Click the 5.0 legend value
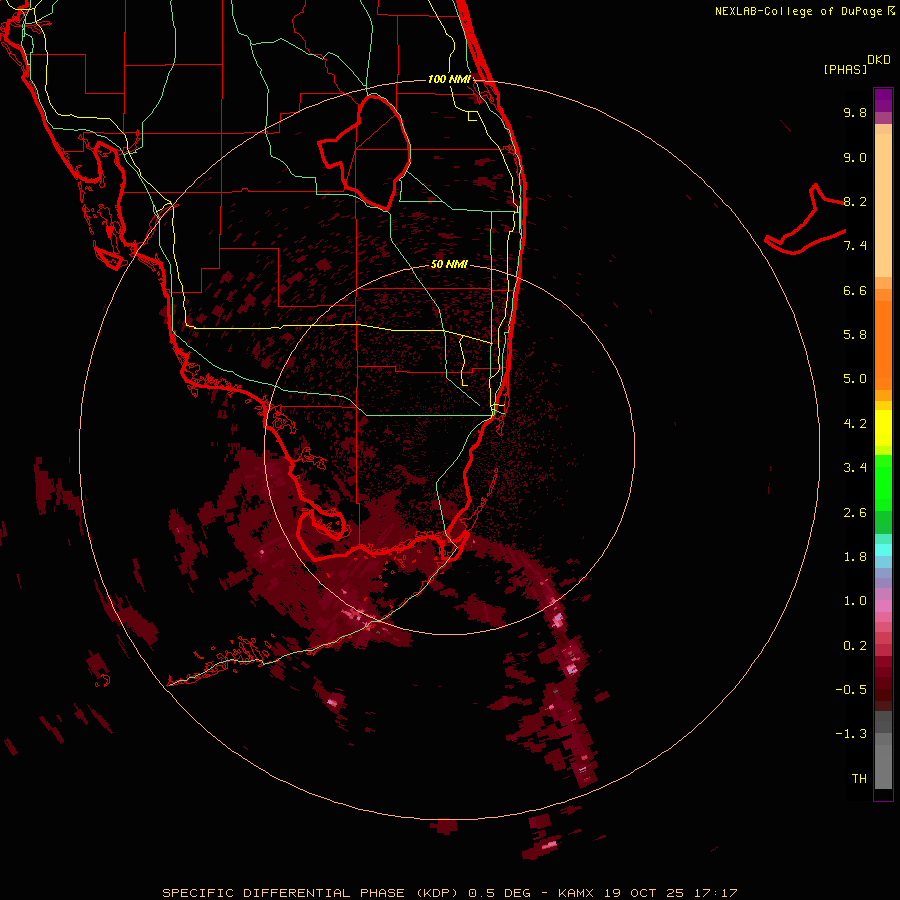The image size is (900, 900). pos(855,379)
